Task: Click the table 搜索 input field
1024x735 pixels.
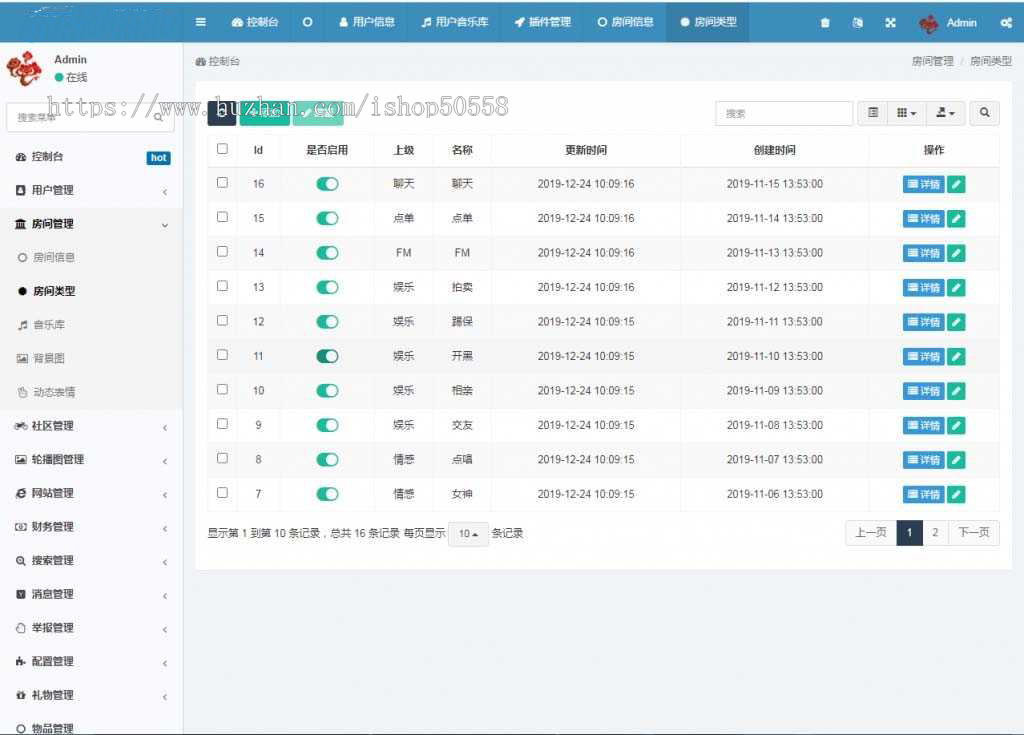Action: tap(784, 114)
